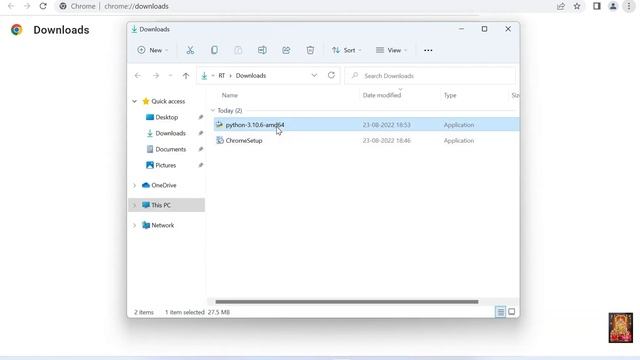The height and width of the screenshot is (360, 640).
Task: Refresh the Downloads folder
Action: pos(331,76)
